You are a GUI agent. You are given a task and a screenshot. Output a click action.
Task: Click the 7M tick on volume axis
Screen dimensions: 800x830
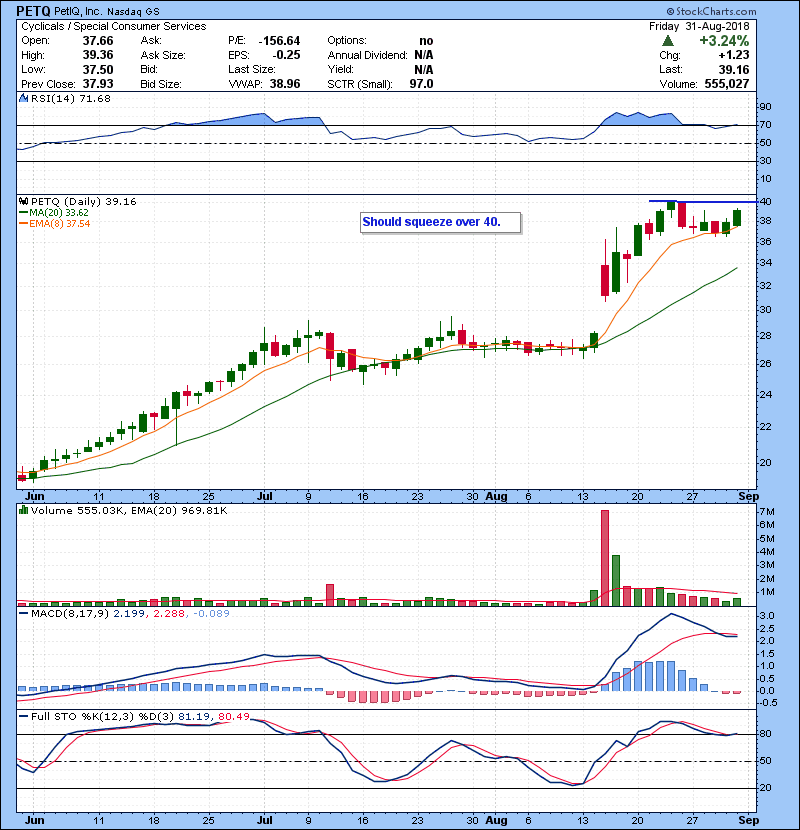pos(767,512)
